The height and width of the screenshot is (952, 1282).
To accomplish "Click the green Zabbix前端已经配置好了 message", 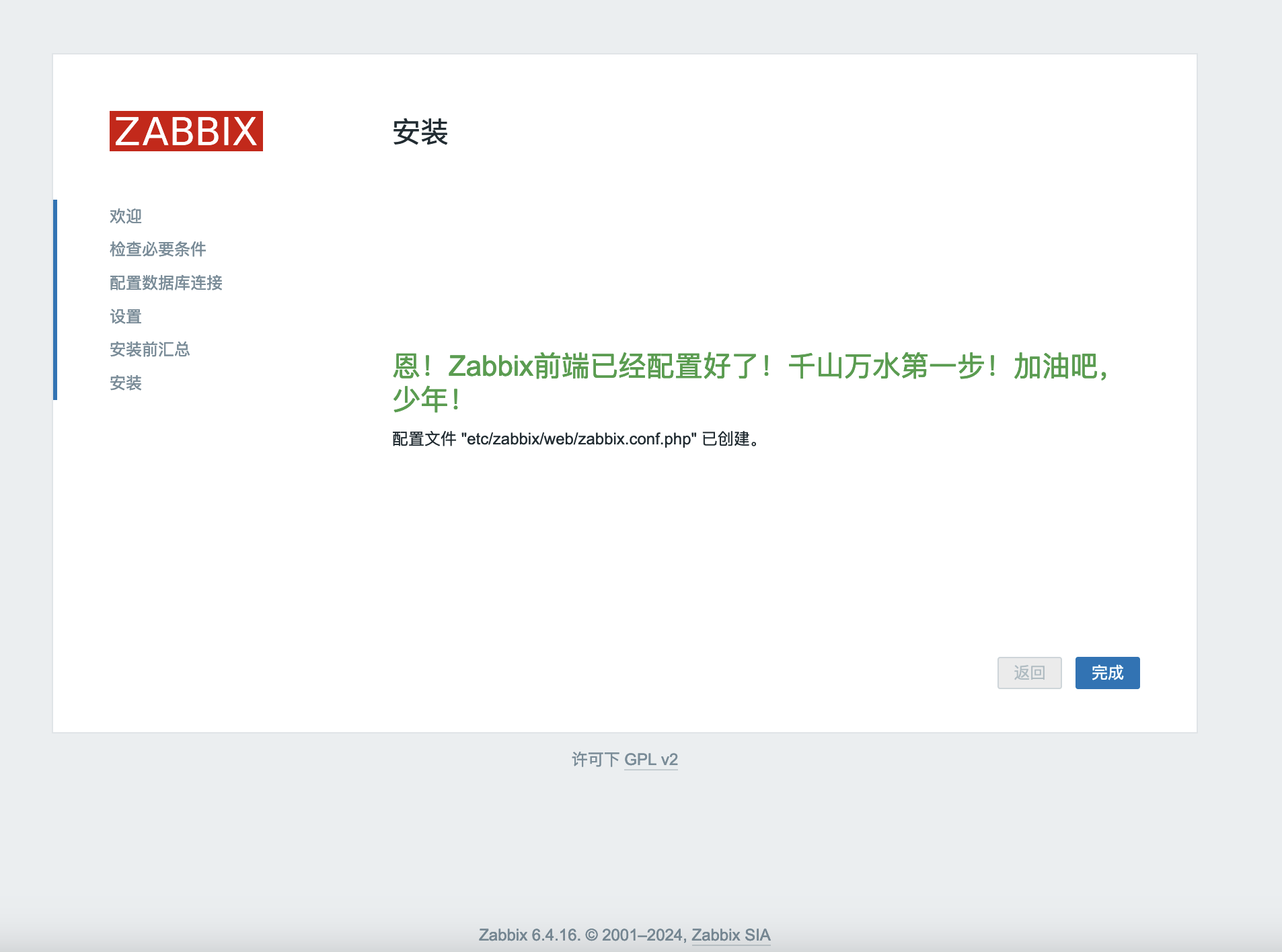I will click(751, 383).
